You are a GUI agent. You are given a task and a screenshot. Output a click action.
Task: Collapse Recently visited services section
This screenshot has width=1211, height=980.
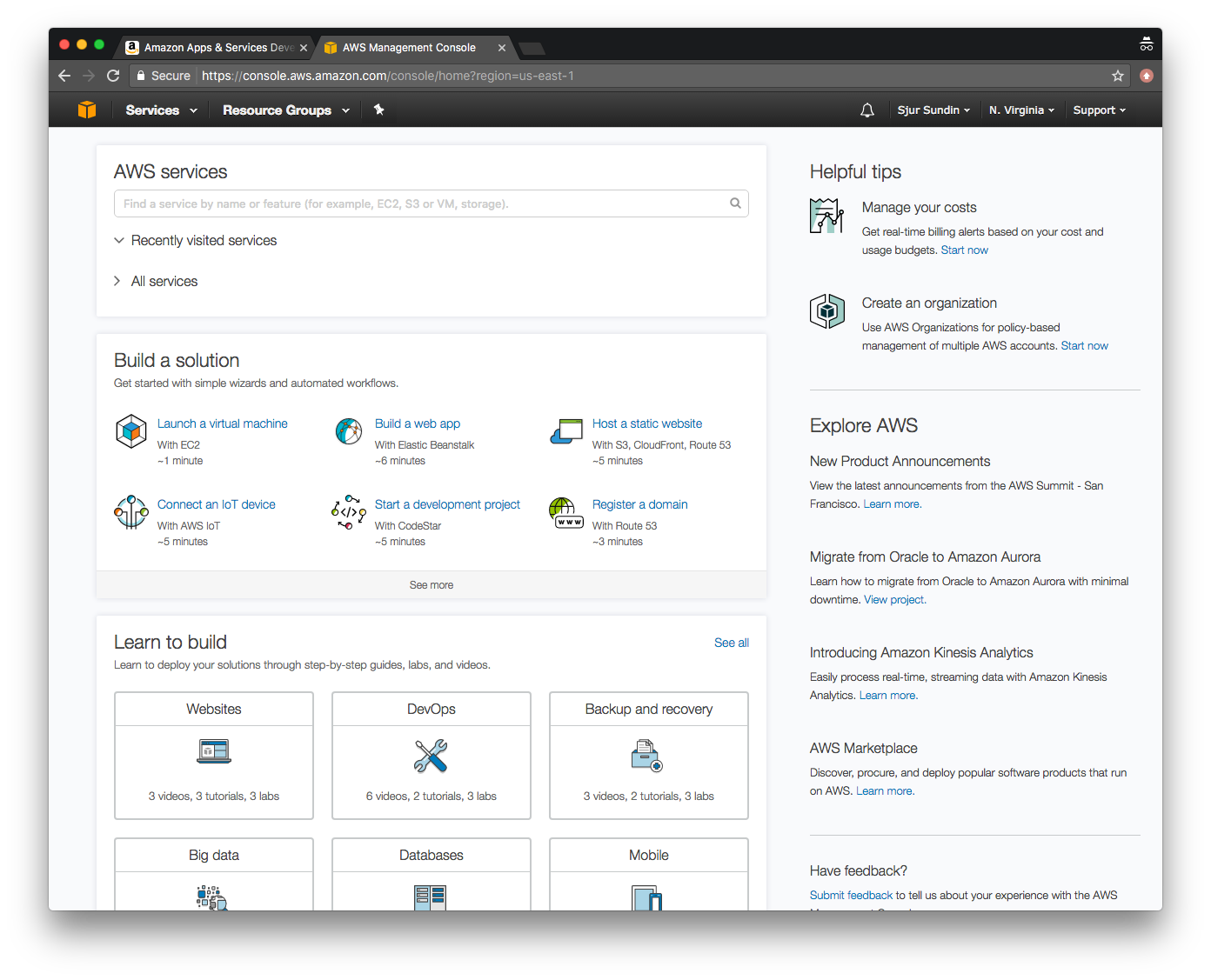[196, 241]
